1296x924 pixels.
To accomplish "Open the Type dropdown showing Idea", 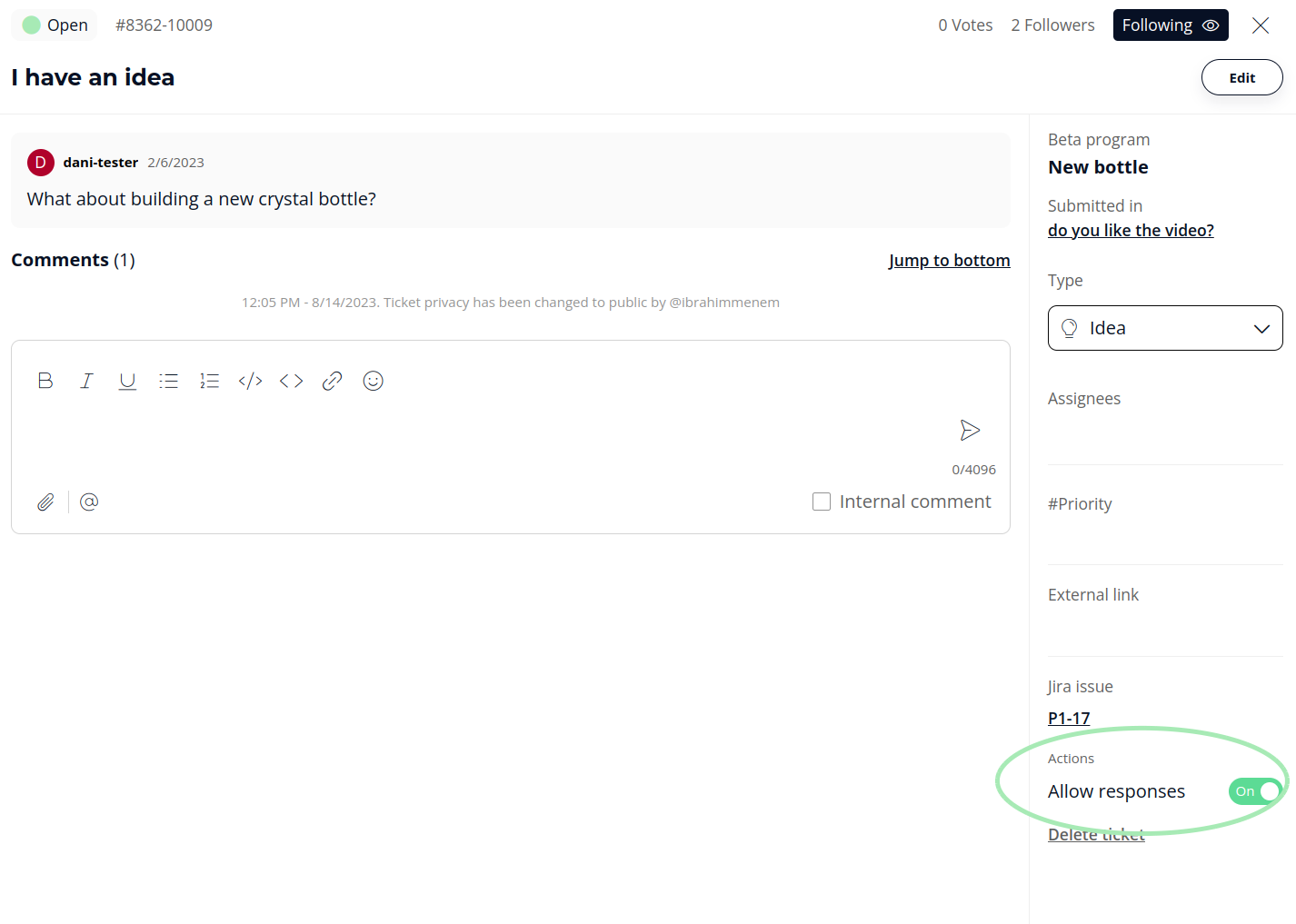I will [x=1164, y=328].
